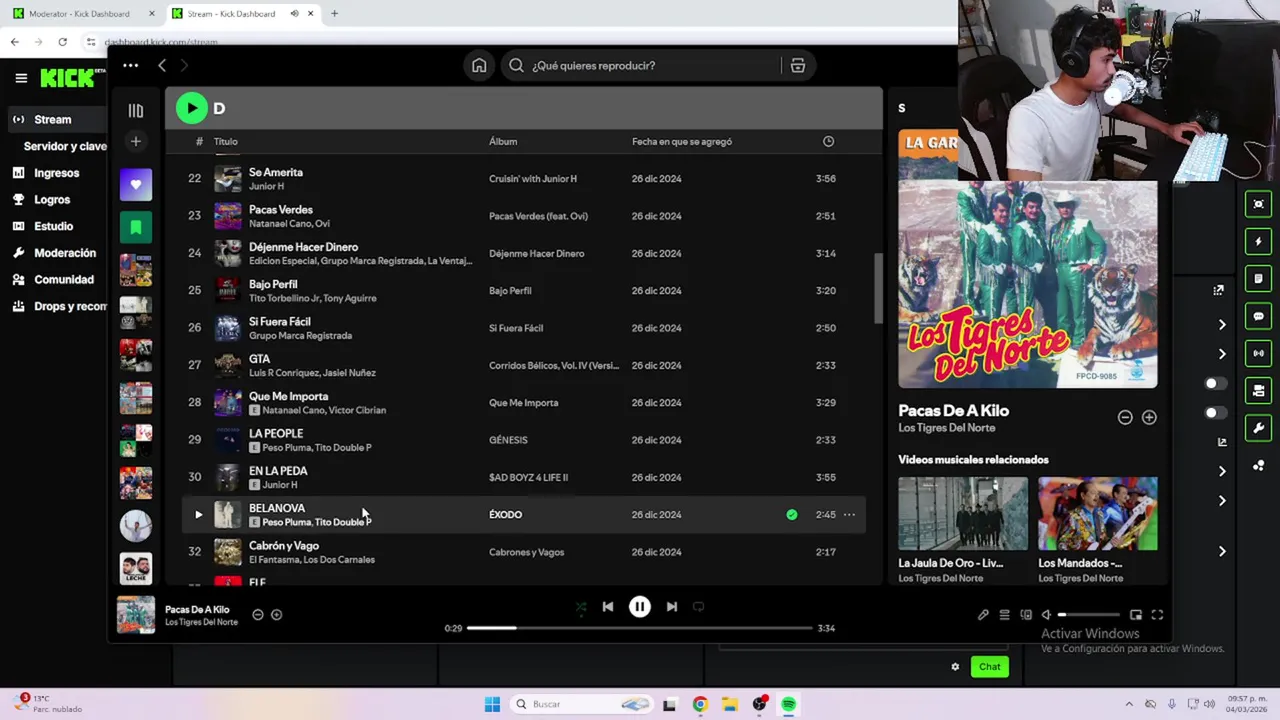Screen dimensions: 1280x720
Task: Open Ingresos in Kick sidebar
Action: 57,173
